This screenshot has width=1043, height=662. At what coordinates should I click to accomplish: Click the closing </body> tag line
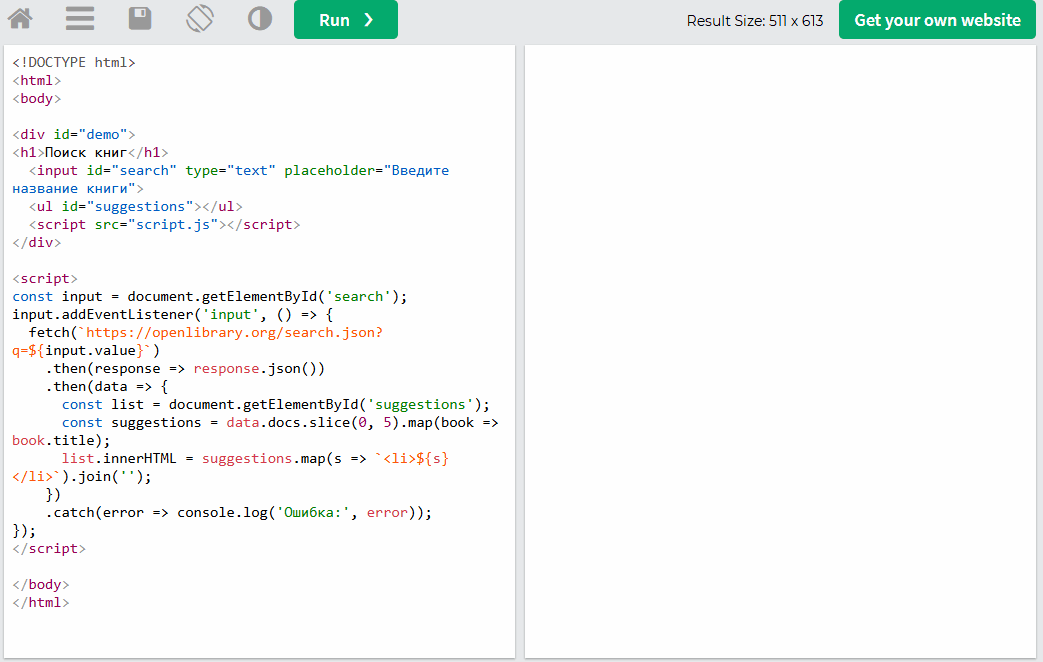click(x=41, y=583)
